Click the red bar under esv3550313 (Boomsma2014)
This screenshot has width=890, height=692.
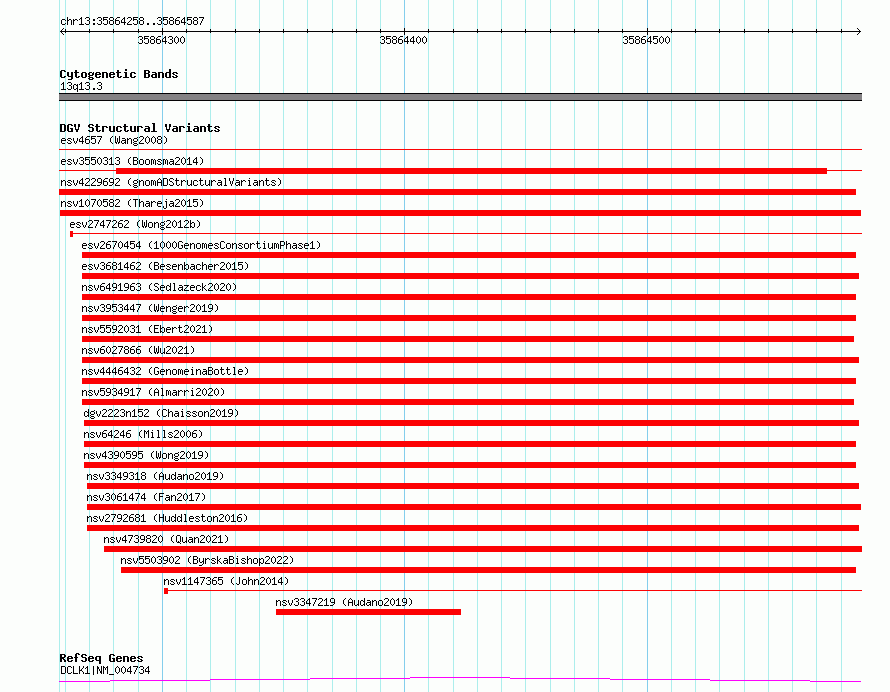point(471,171)
